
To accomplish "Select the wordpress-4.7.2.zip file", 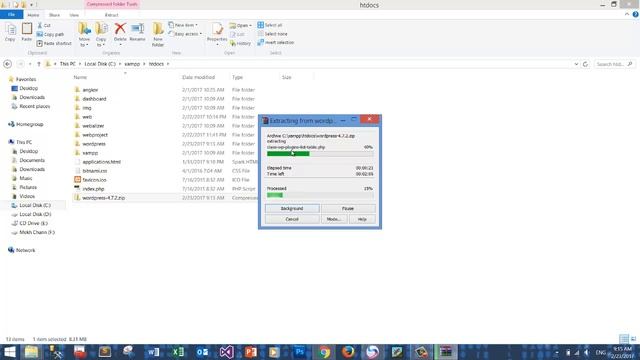I will click(x=104, y=198).
